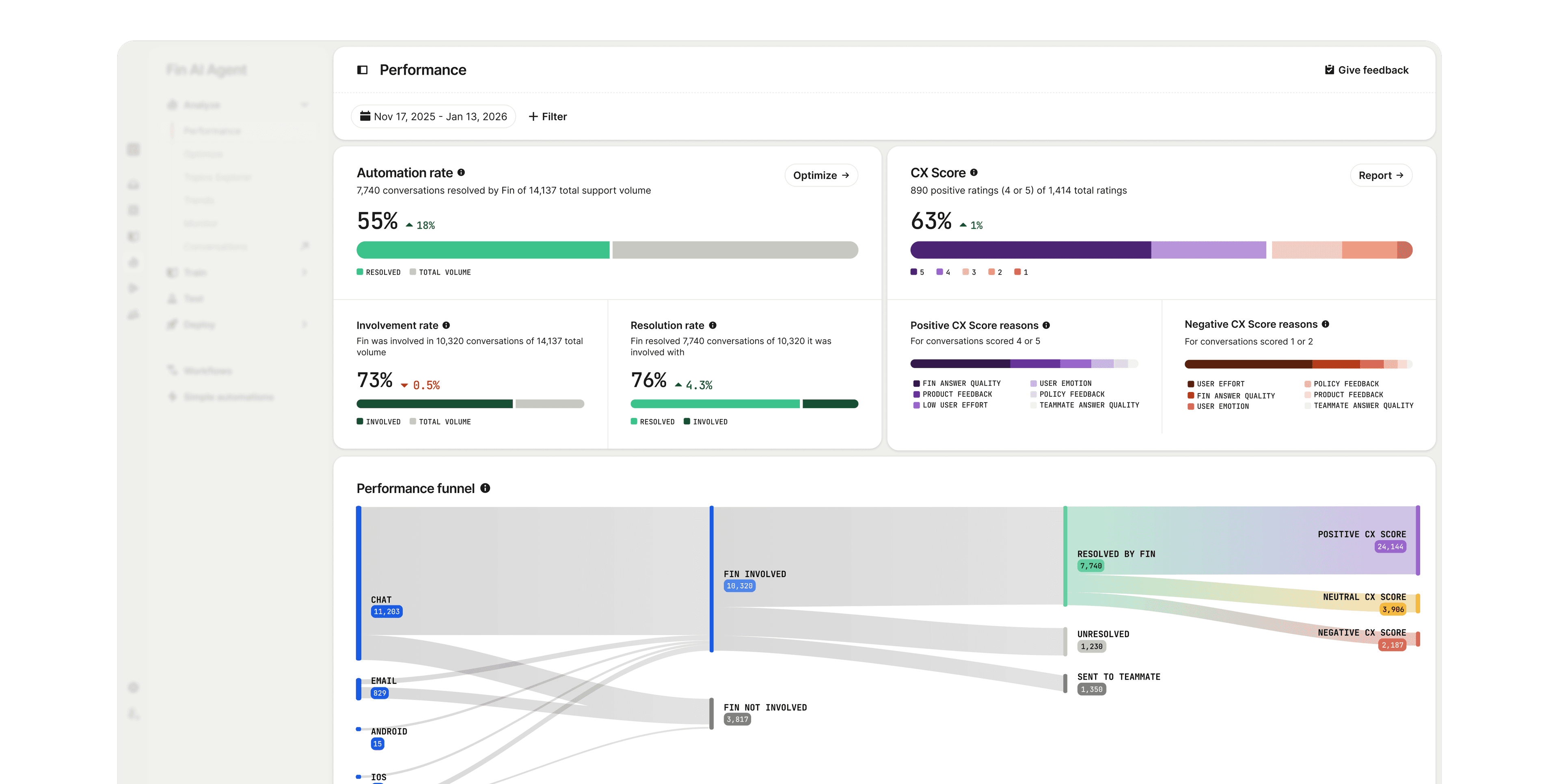Open the Automation rate info tooltip icon
Image resolution: width=1559 pixels, height=784 pixels.
tap(461, 172)
